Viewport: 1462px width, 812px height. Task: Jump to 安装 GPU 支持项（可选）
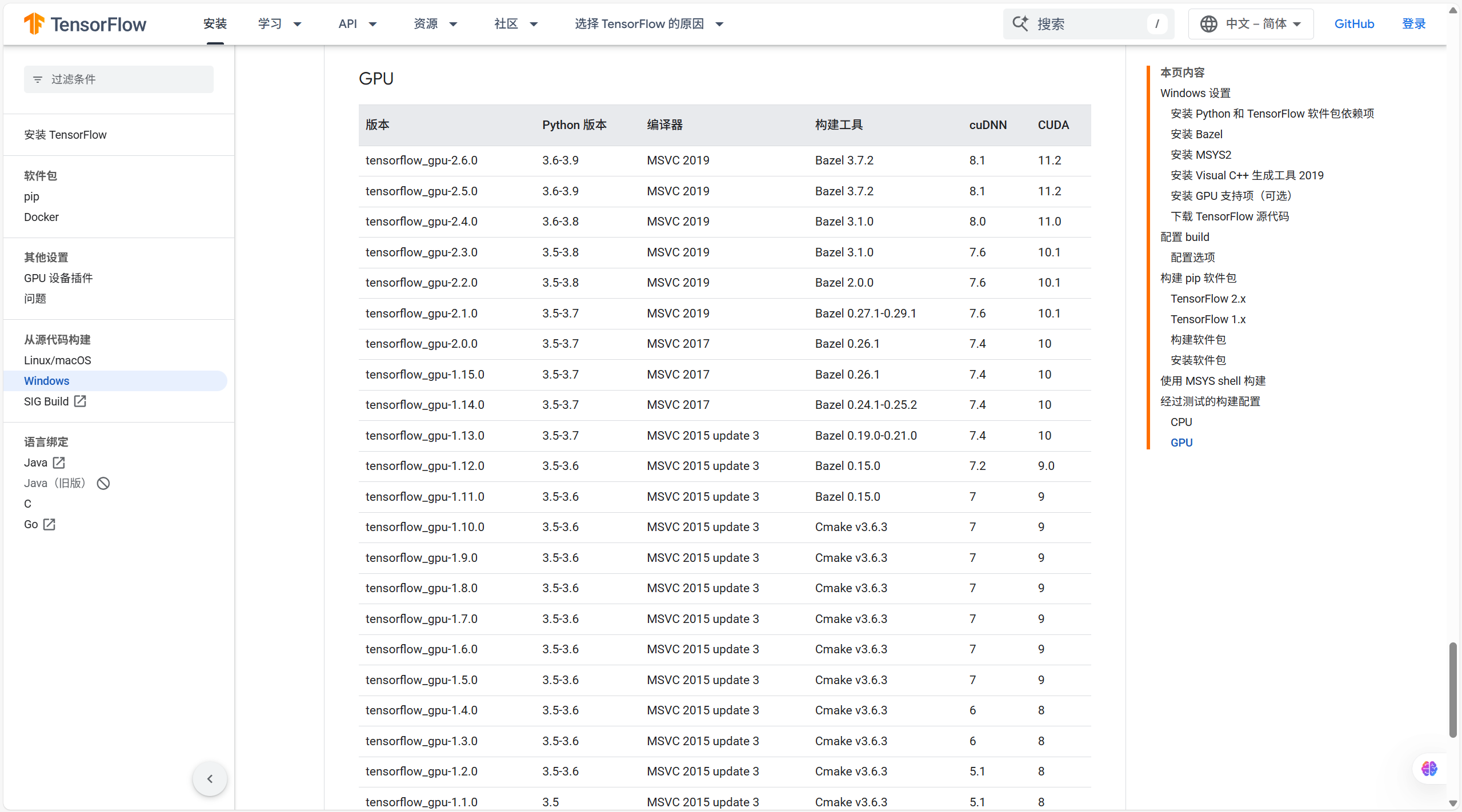pyautogui.click(x=1231, y=196)
